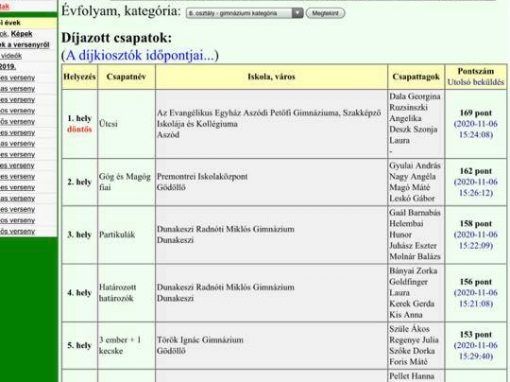Viewport: 510px width, 382px height.
Task: Select the Ütcsi team name cell
Action: pyautogui.click(x=126, y=124)
